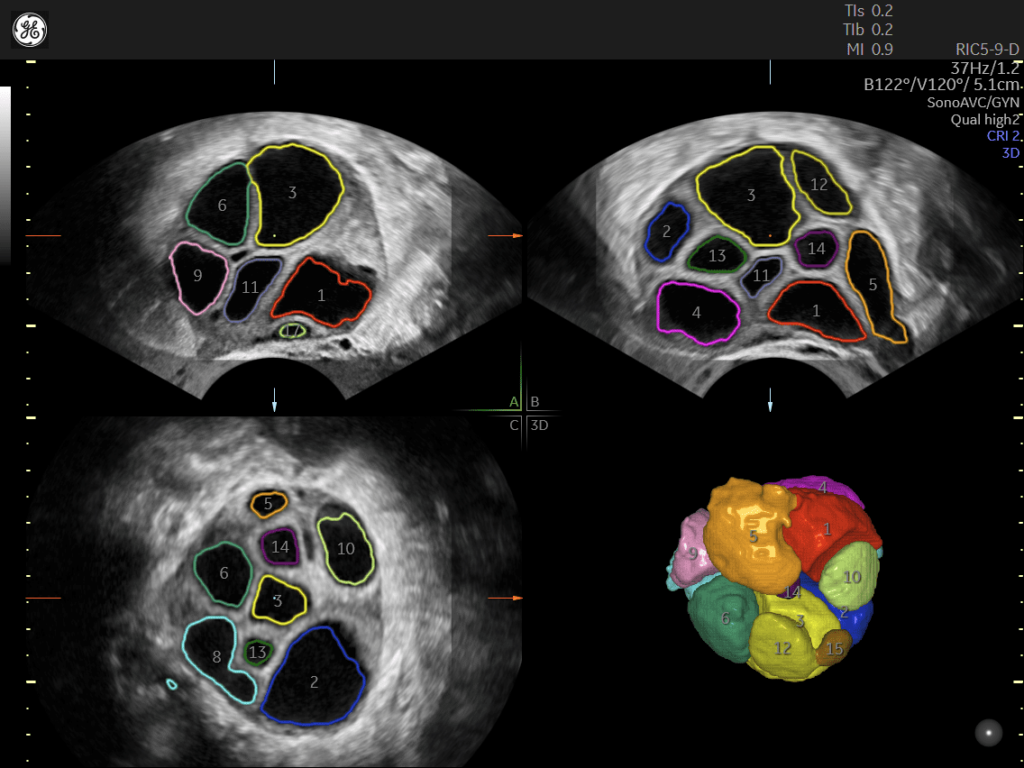Choose orange follicle 5 in top-right plane

872,286
